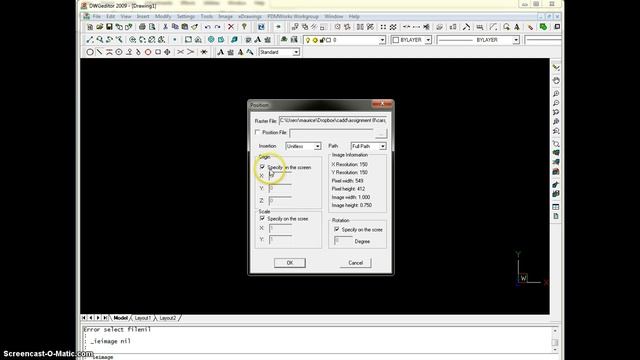Click the Paste clipboard icon

(184, 27)
